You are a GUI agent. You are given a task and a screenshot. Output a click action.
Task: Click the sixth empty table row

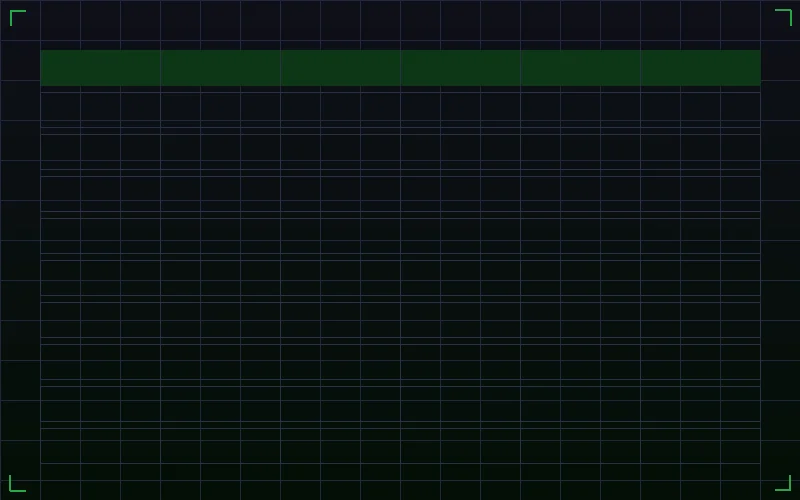click(400, 320)
